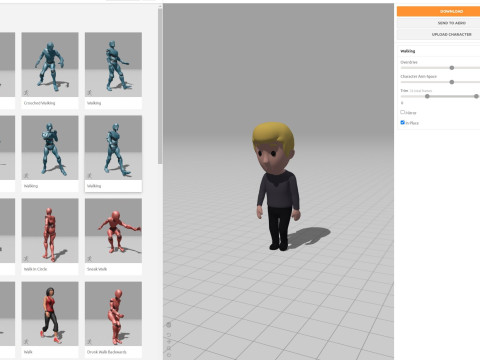Click the Overdrive label
480x360 pixels.
point(409,62)
